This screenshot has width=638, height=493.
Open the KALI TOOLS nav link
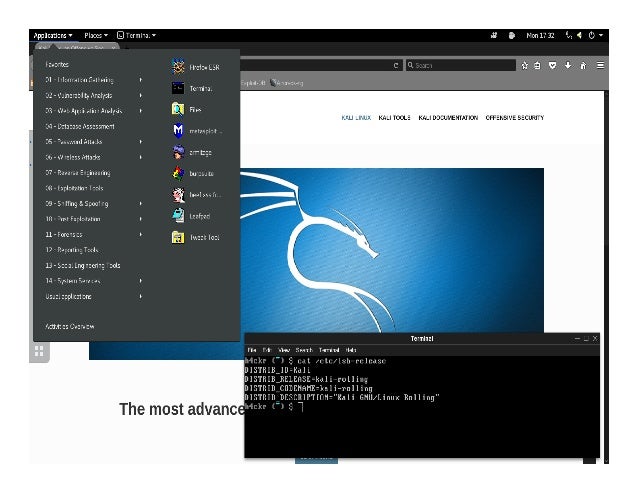[394, 118]
